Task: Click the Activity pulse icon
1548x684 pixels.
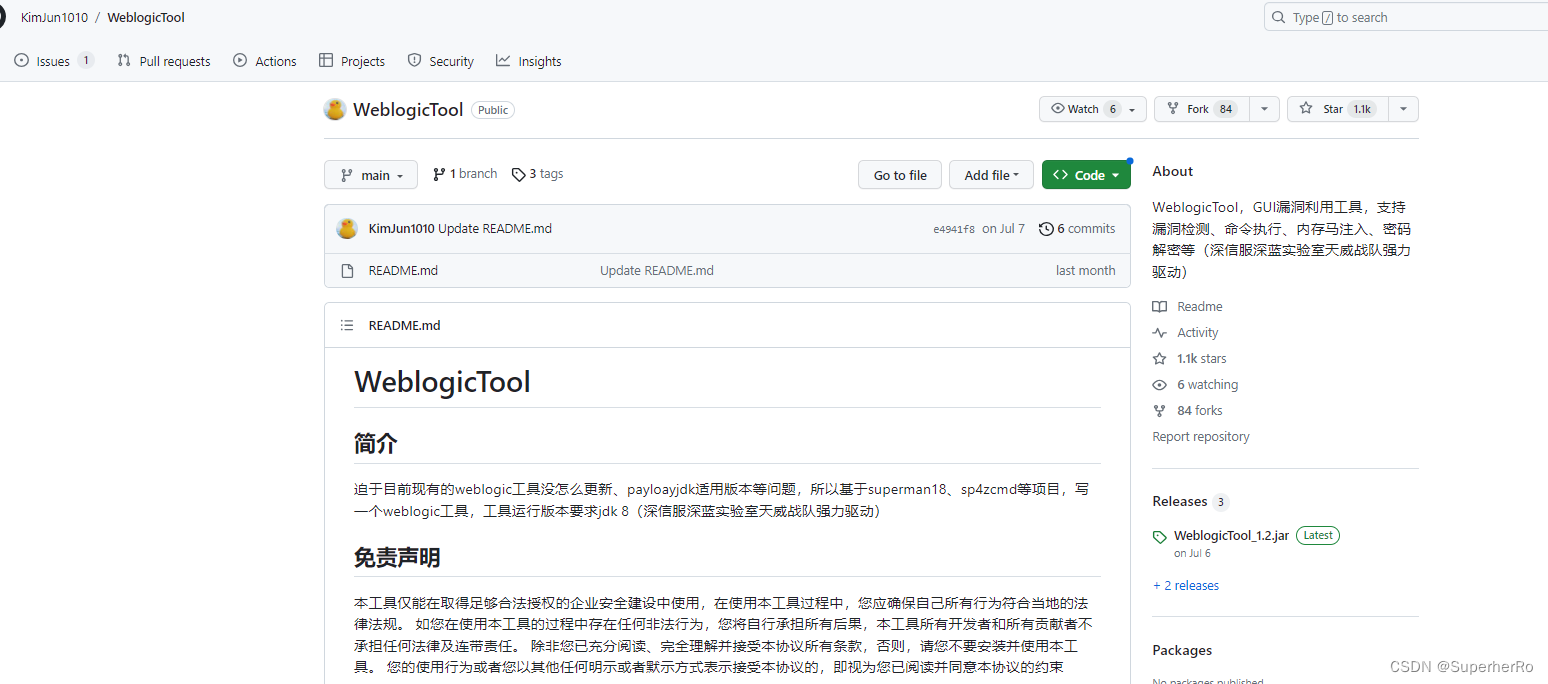Action: pyautogui.click(x=1161, y=332)
